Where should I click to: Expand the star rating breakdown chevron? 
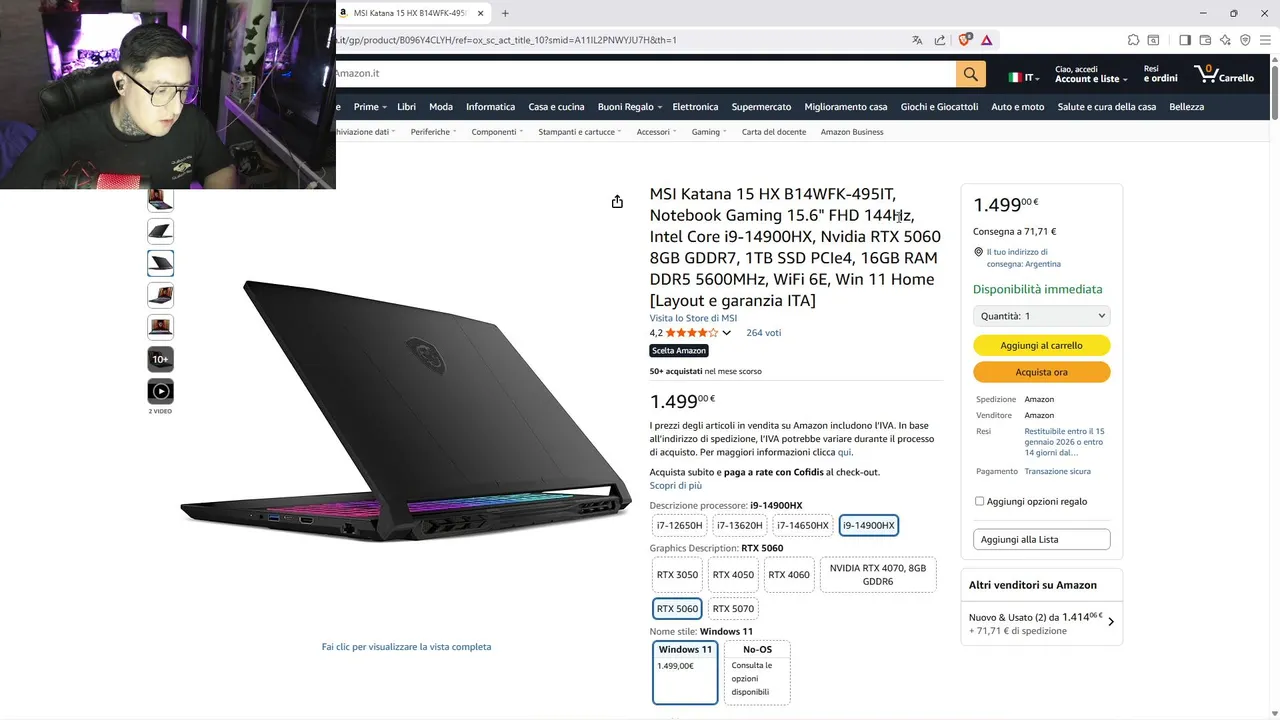(726, 333)
